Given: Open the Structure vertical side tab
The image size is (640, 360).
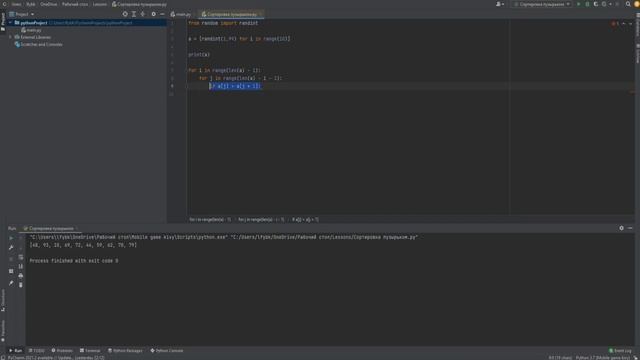Looking at the screenshot, I should coord(3,300).
